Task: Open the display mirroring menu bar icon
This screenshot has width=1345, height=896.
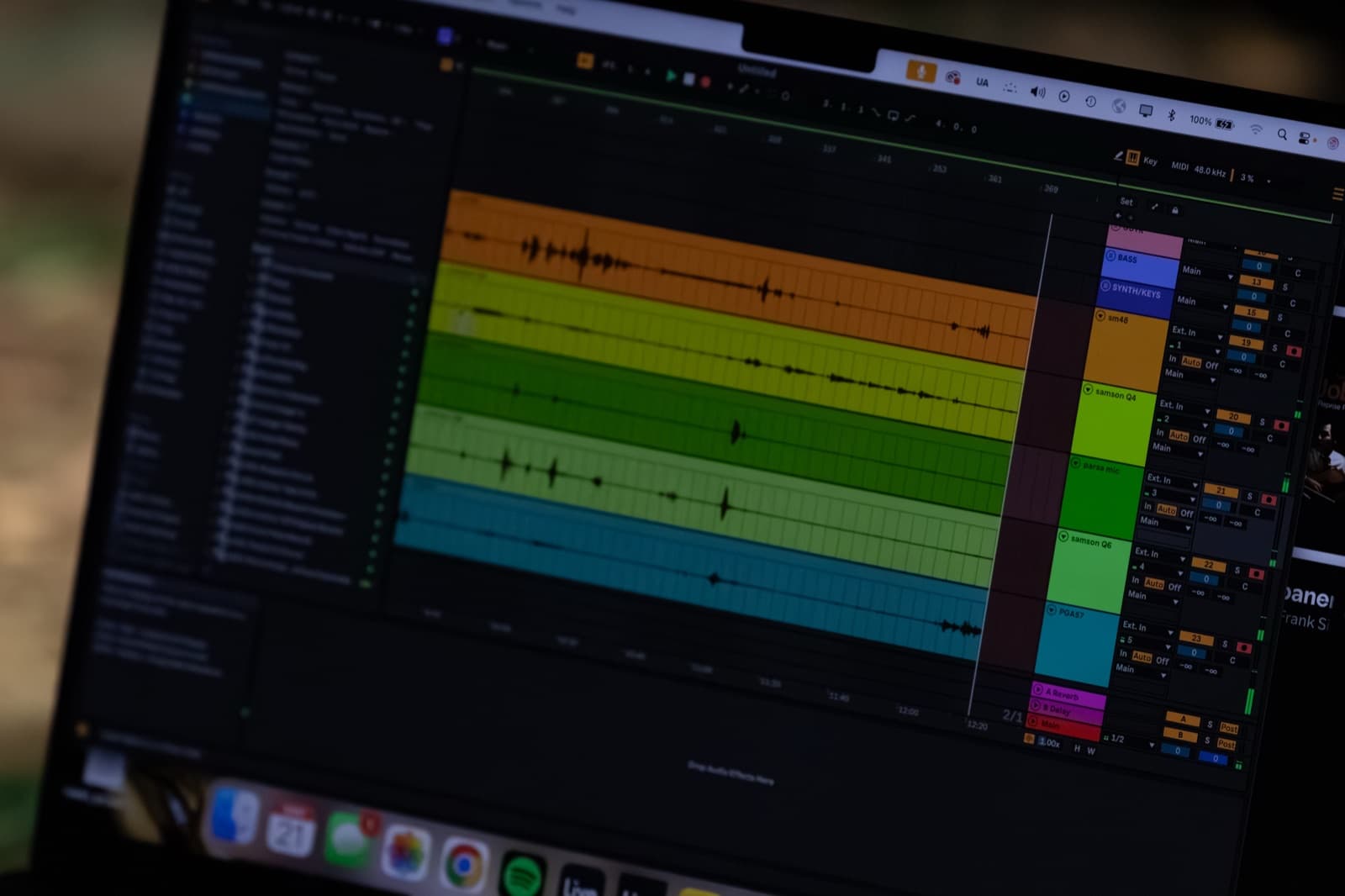Action: (1145, 110)
